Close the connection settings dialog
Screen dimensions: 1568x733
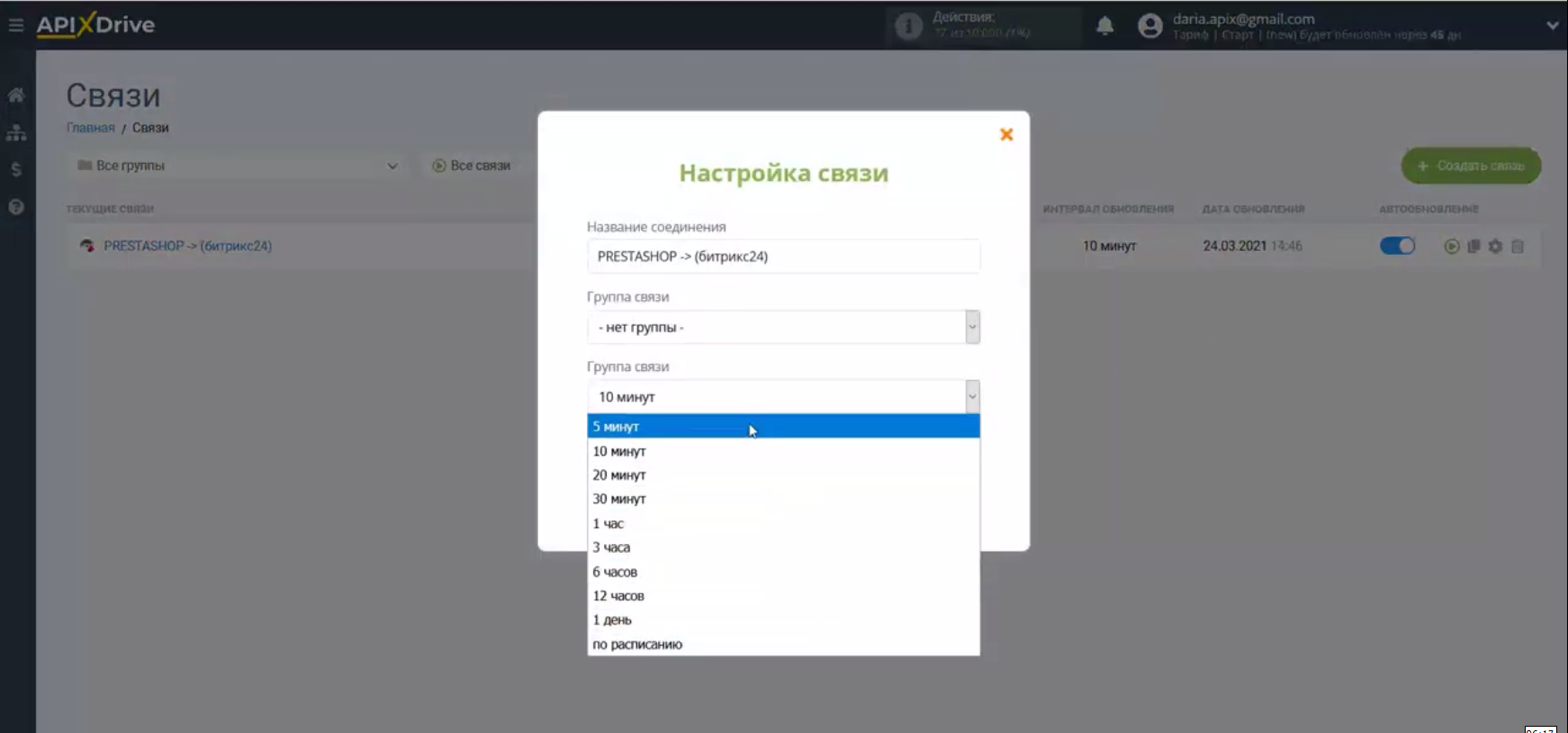(1006, 134)
